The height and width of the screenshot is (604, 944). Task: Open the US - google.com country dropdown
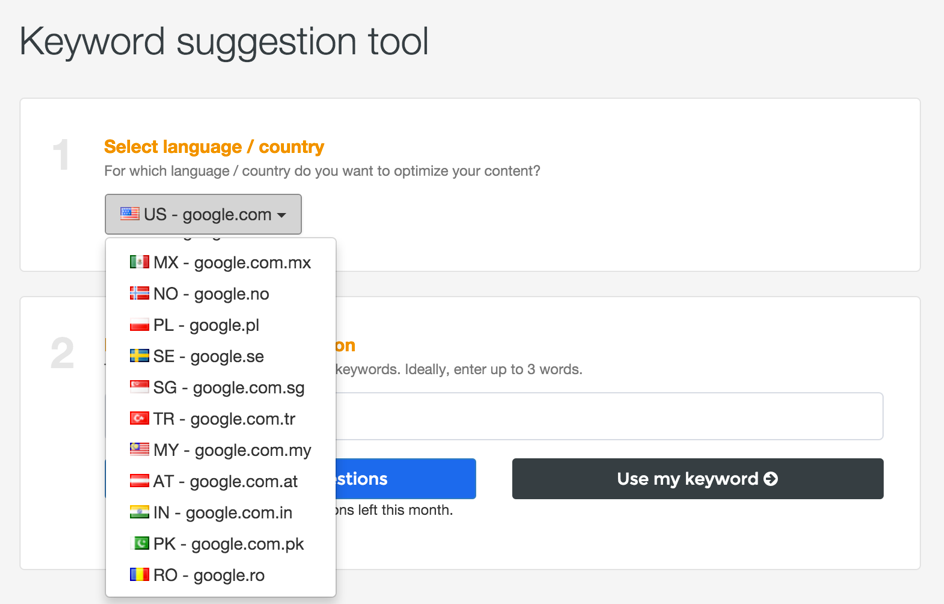pos(203,214)
